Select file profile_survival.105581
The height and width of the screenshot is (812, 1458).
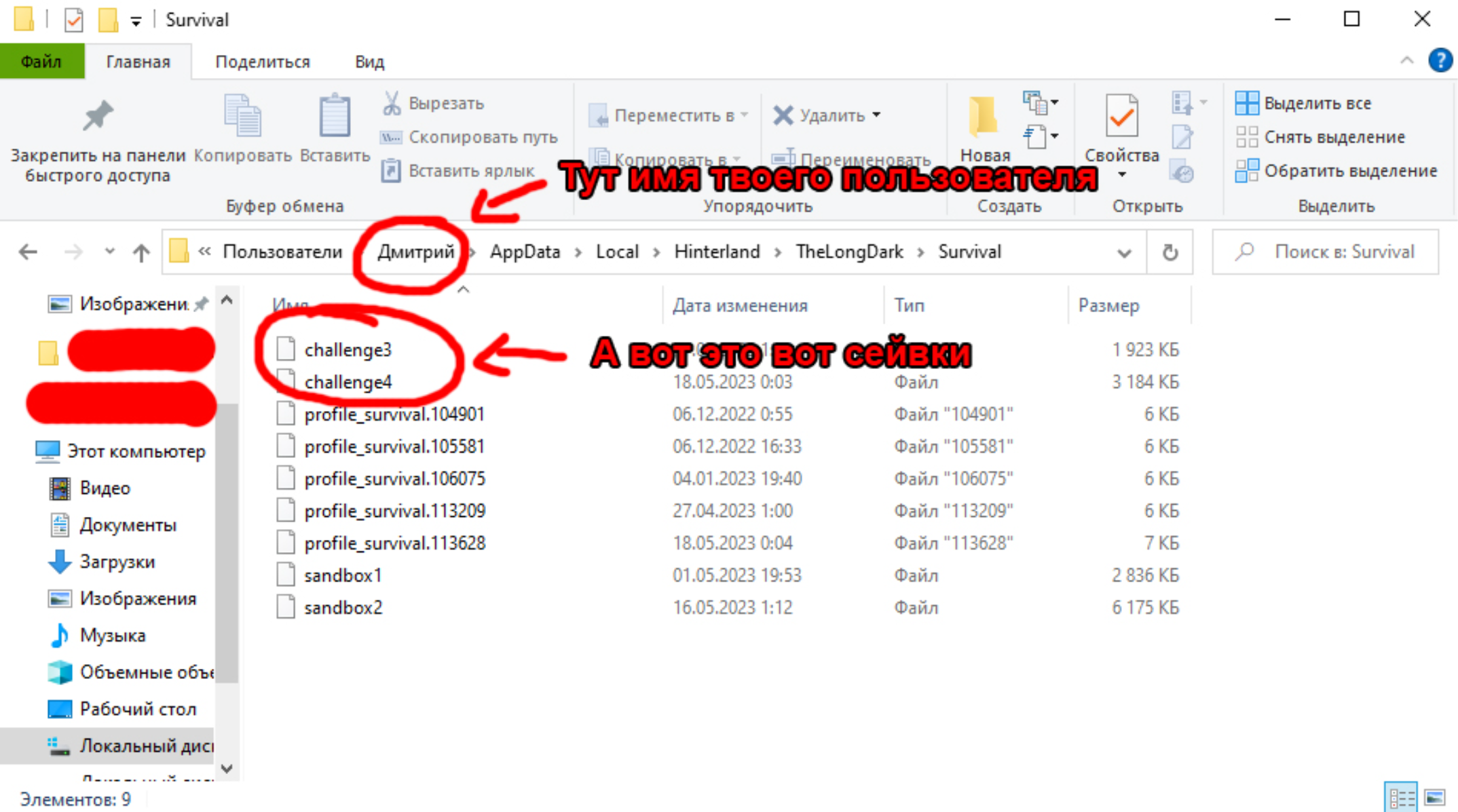394,446
